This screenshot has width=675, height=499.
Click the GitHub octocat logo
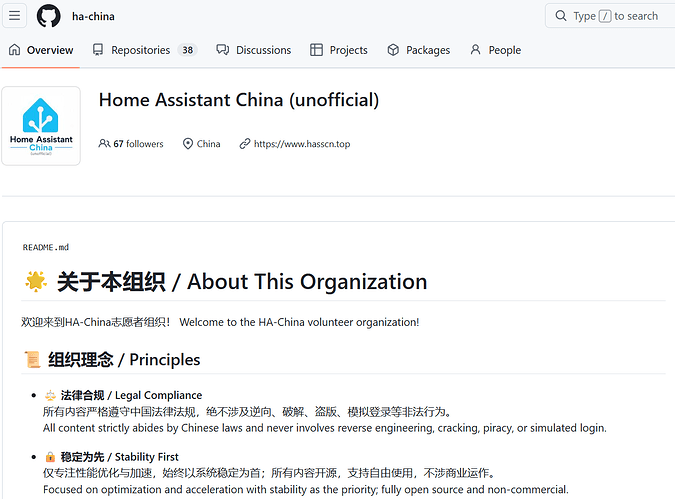48,16
